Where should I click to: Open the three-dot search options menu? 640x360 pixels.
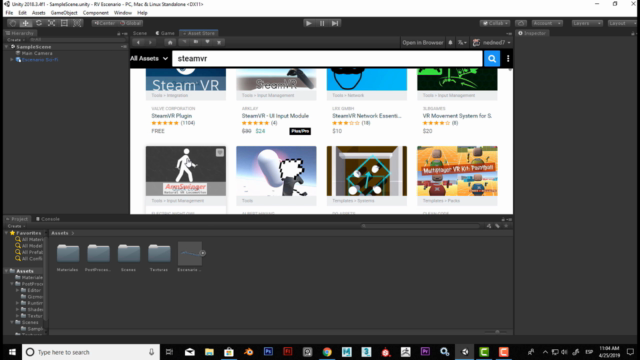[x=508, y=58]
